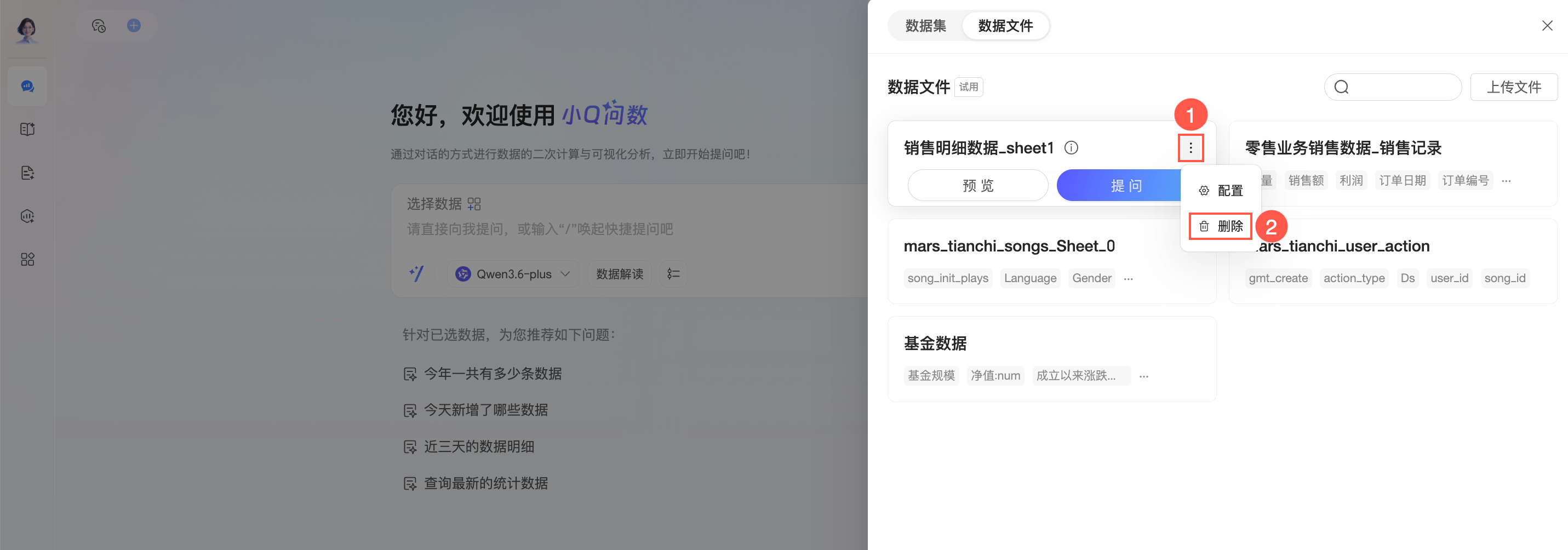Click the 提问 button
Viewport: 1568px width, 550px height.
click(x=1120, y=186)
